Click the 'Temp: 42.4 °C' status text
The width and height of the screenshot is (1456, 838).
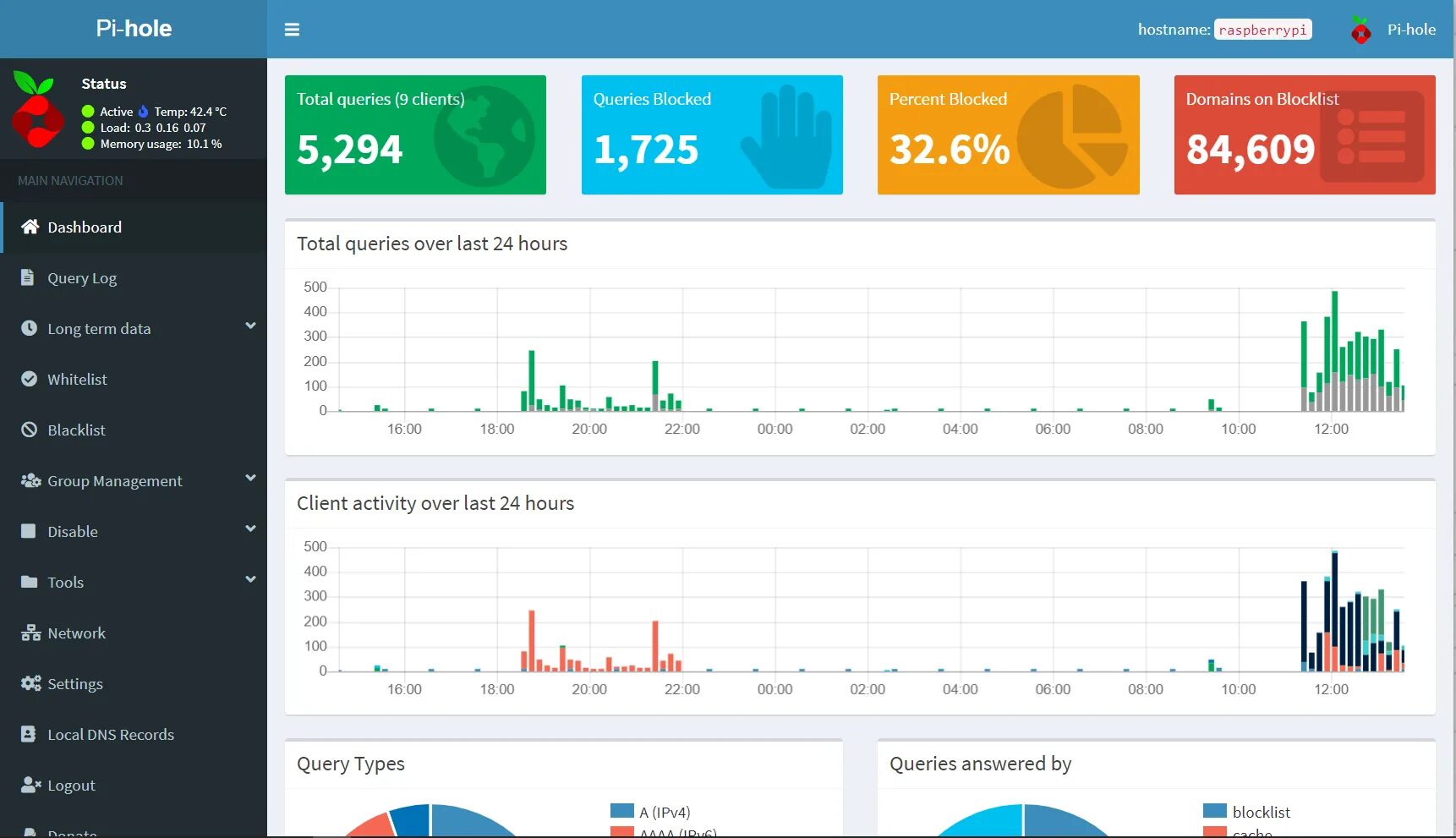pos(190,112)
